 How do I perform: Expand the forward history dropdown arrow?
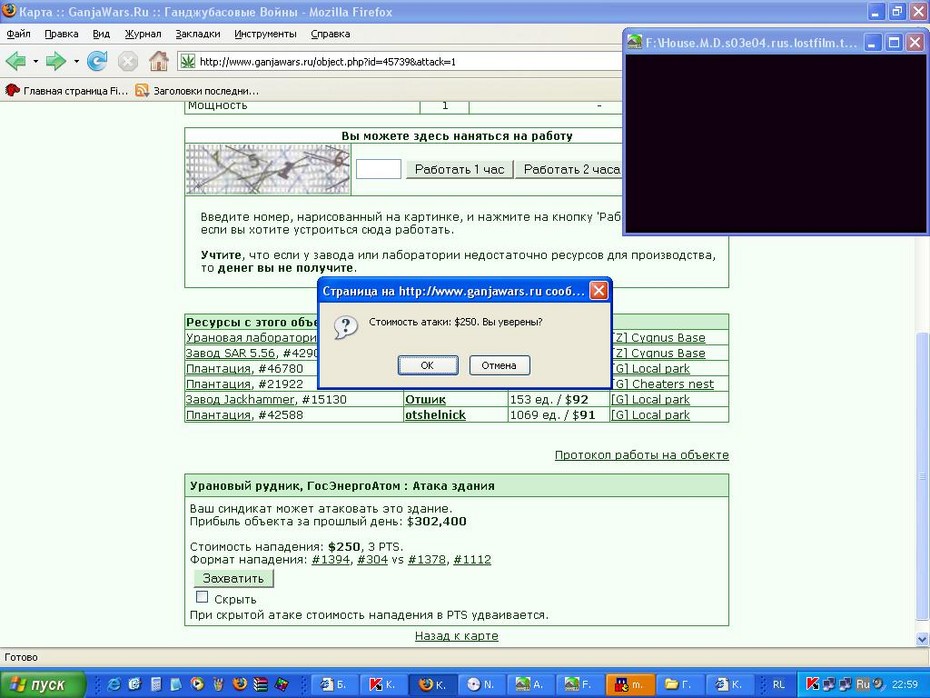76,61
